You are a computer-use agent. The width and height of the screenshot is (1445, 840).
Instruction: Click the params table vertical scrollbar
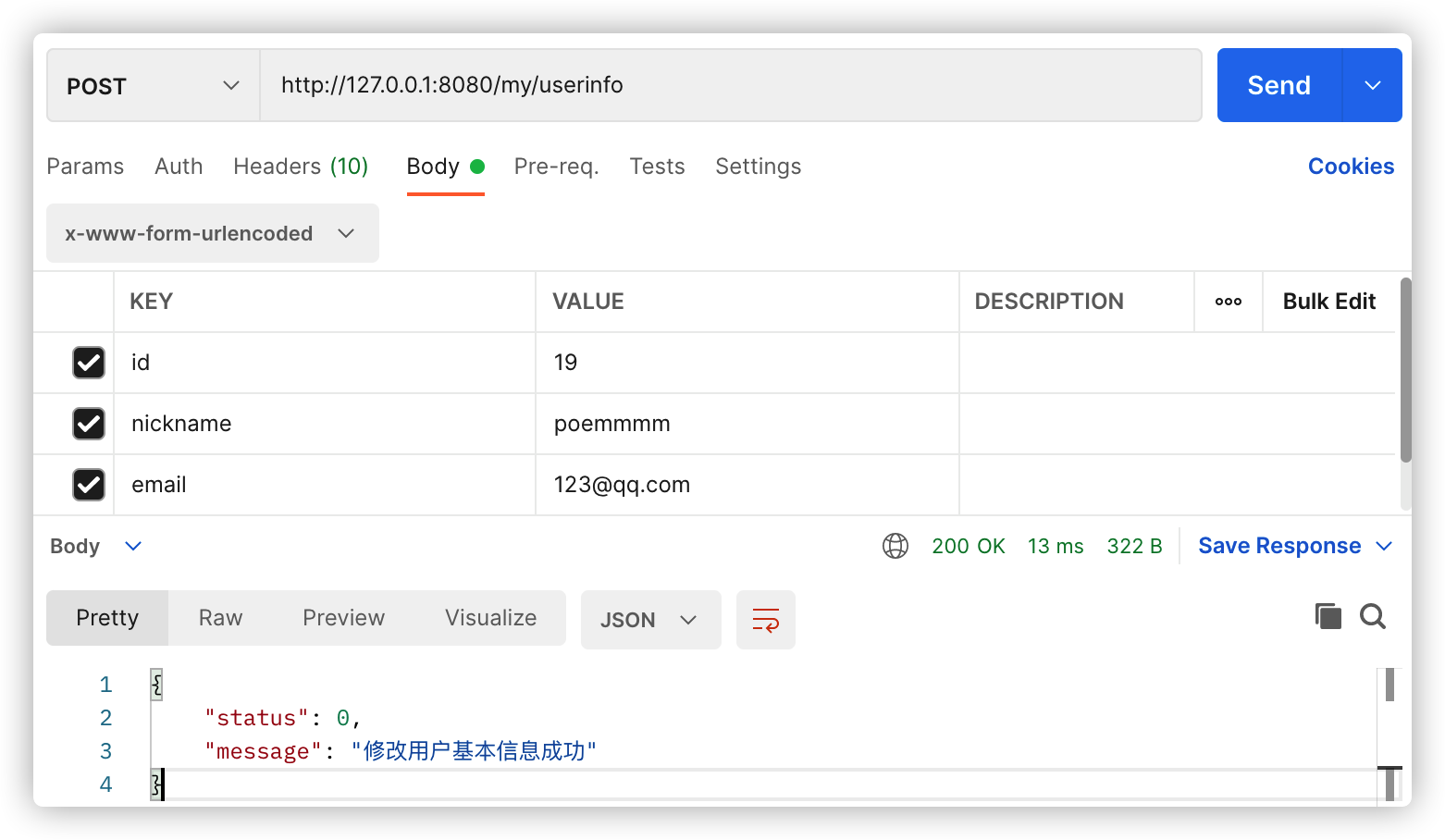click(1406, 370)
